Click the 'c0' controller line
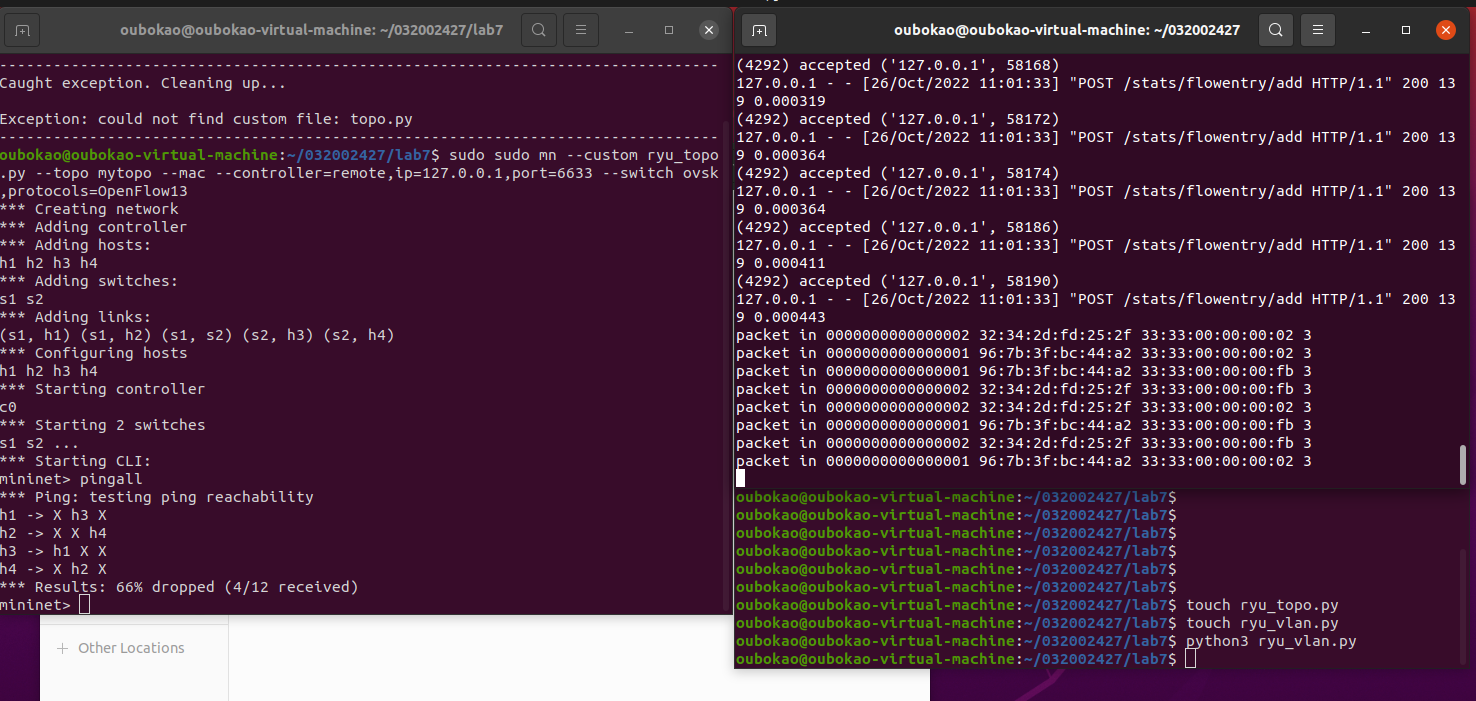This screenshot has height=701, width=1476. point(9,407)
